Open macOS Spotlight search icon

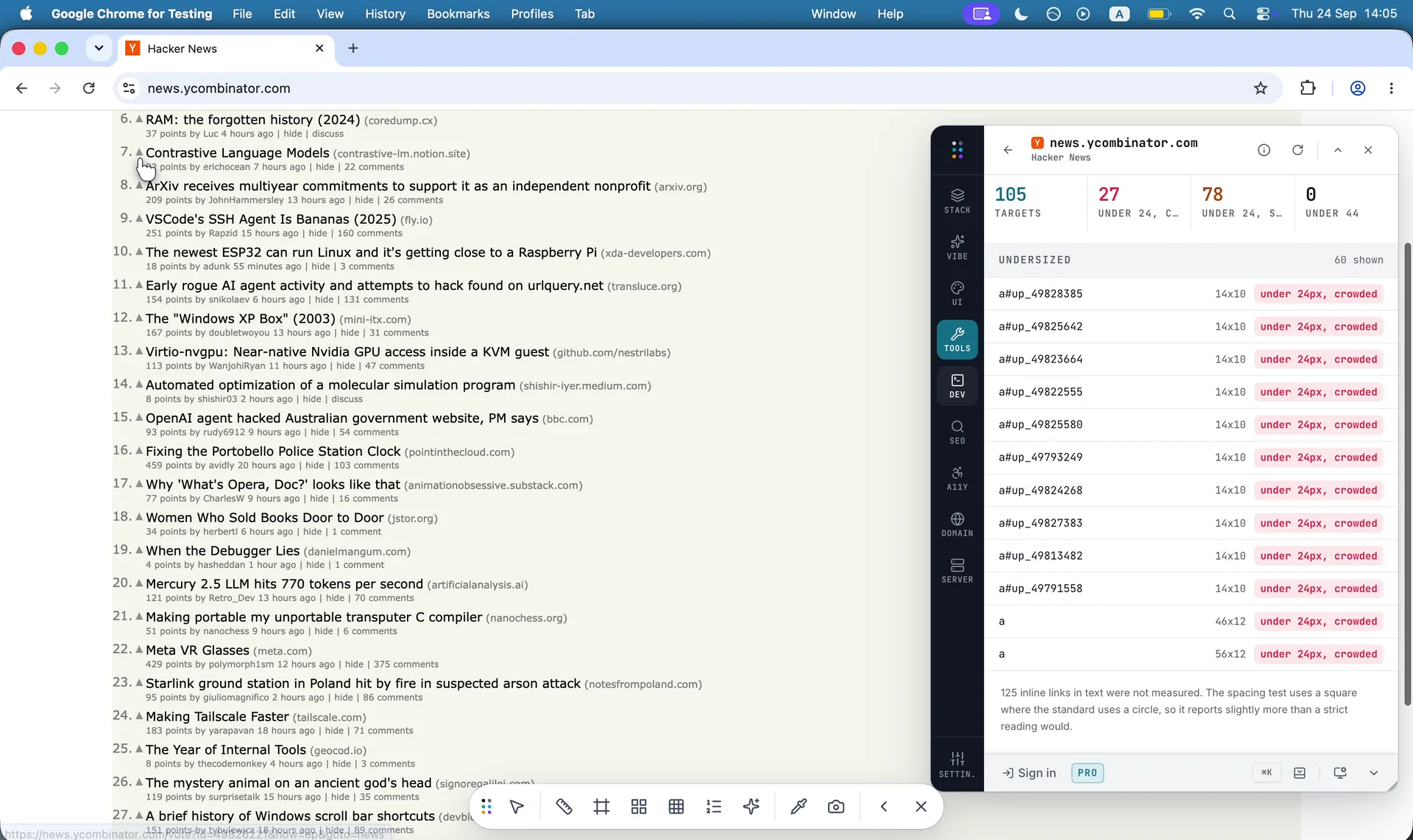(x=1229, y=14)
